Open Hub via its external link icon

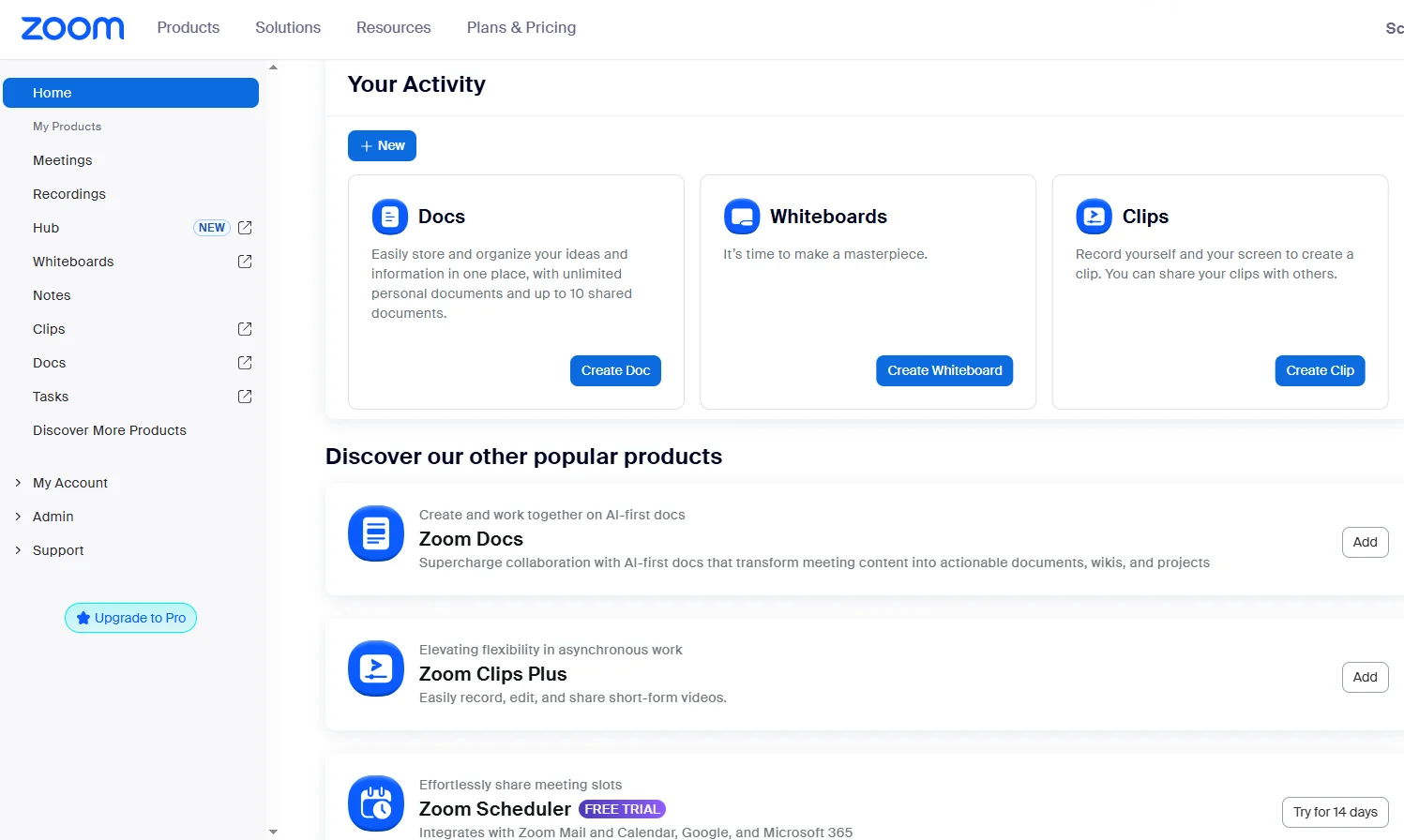(x=244, y=227)
